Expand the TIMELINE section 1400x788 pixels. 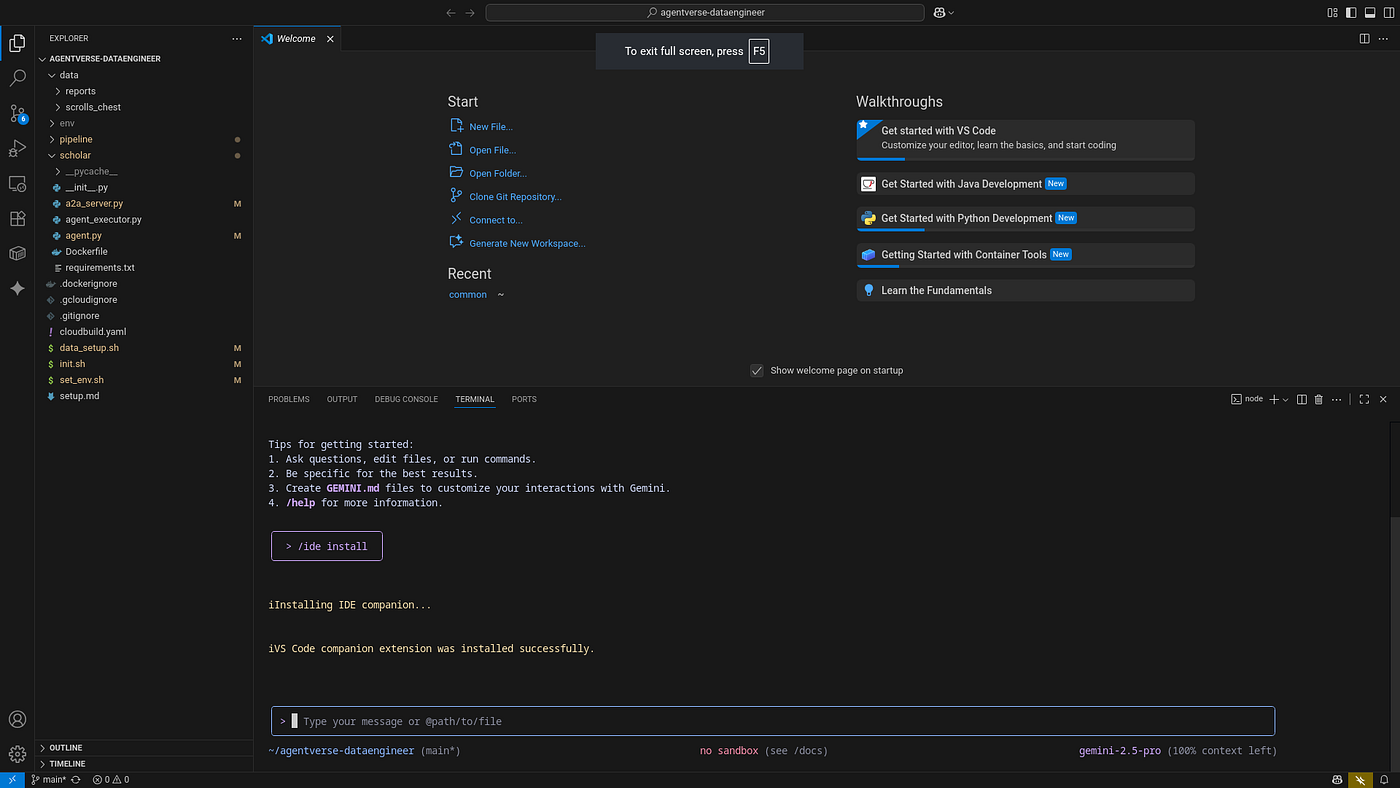144,763
